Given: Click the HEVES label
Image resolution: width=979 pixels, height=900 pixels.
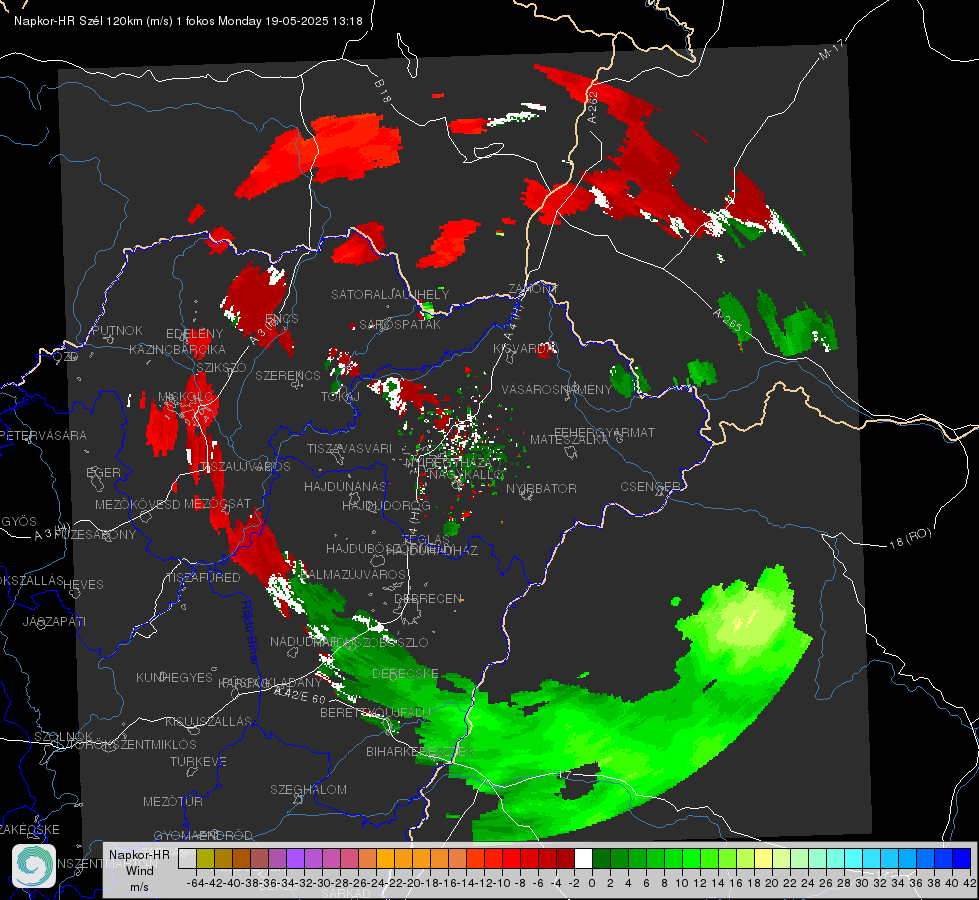Looking at the screenshot, I should coord(84,585).
